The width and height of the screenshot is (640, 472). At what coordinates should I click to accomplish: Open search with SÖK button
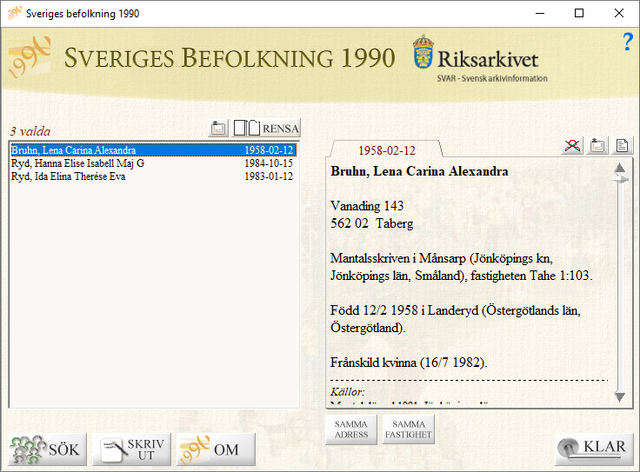click(x=47, y=450)
